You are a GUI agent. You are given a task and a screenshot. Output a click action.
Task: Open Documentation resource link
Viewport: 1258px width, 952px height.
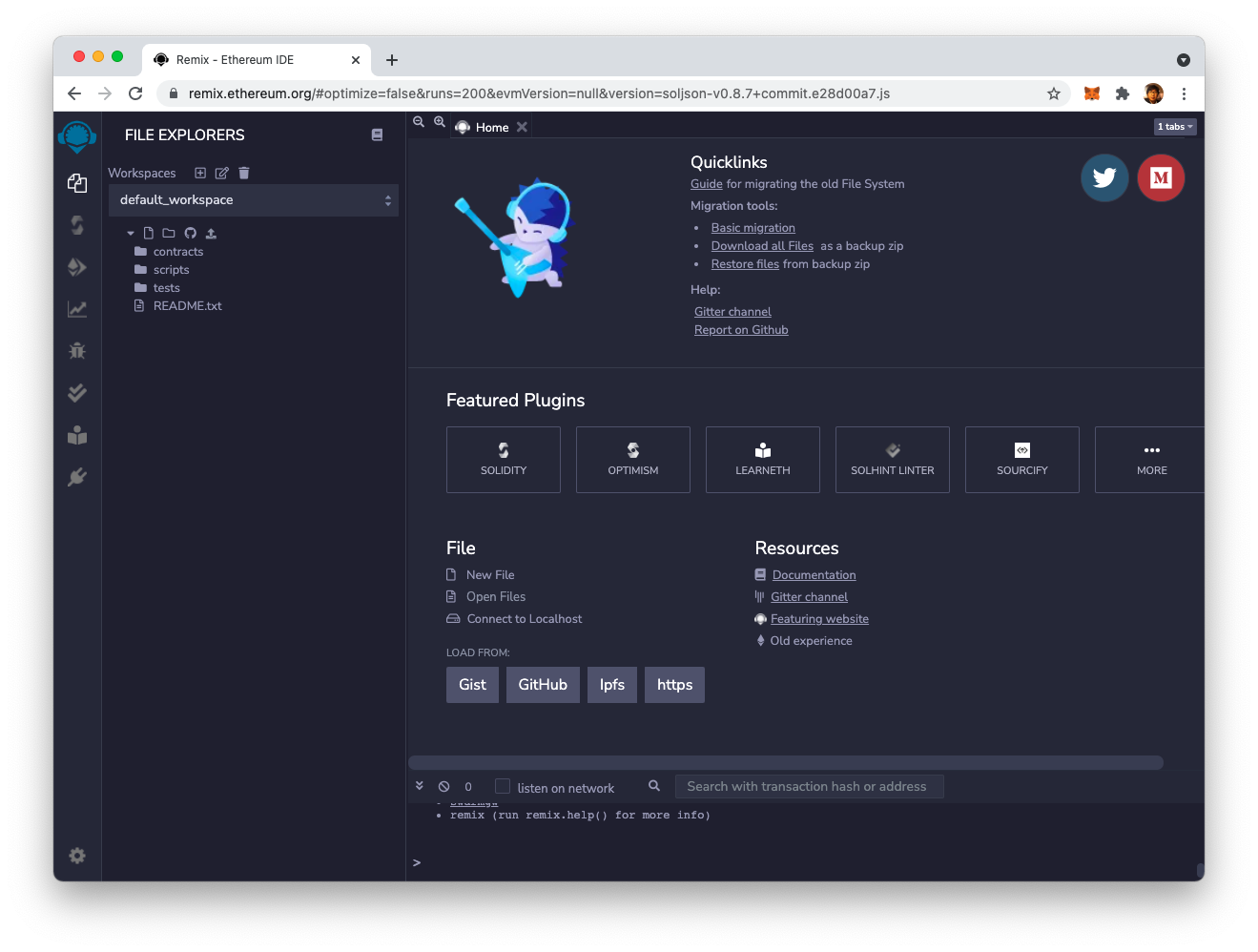coord(814,575)
